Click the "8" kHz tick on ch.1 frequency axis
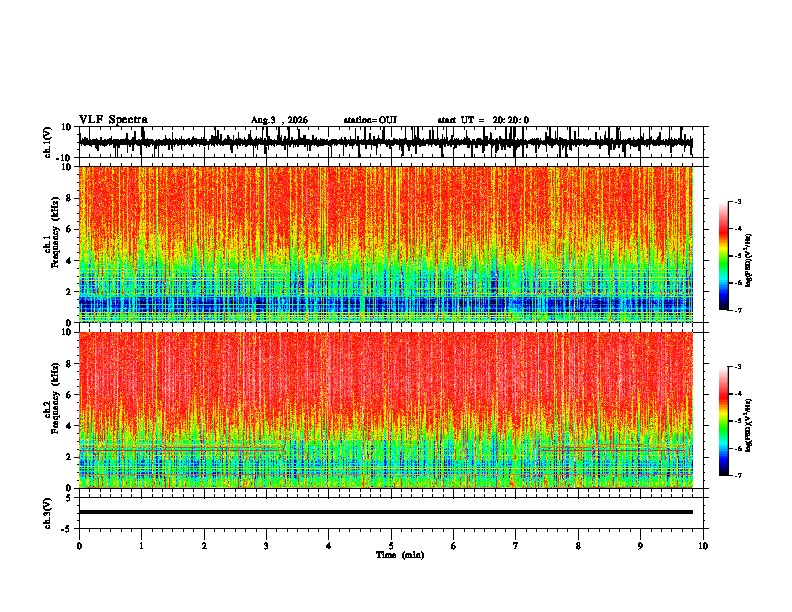The height and width of the screenshot is (612, 792). click(70, 198)
